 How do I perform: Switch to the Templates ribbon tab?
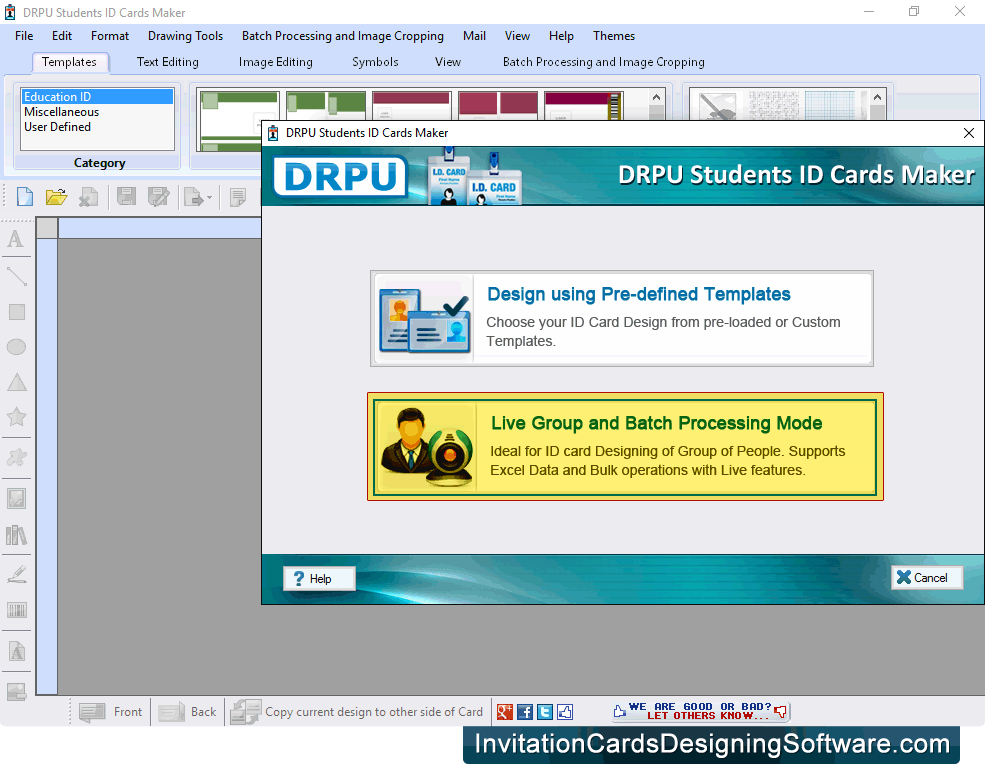[x=69, y=62]
